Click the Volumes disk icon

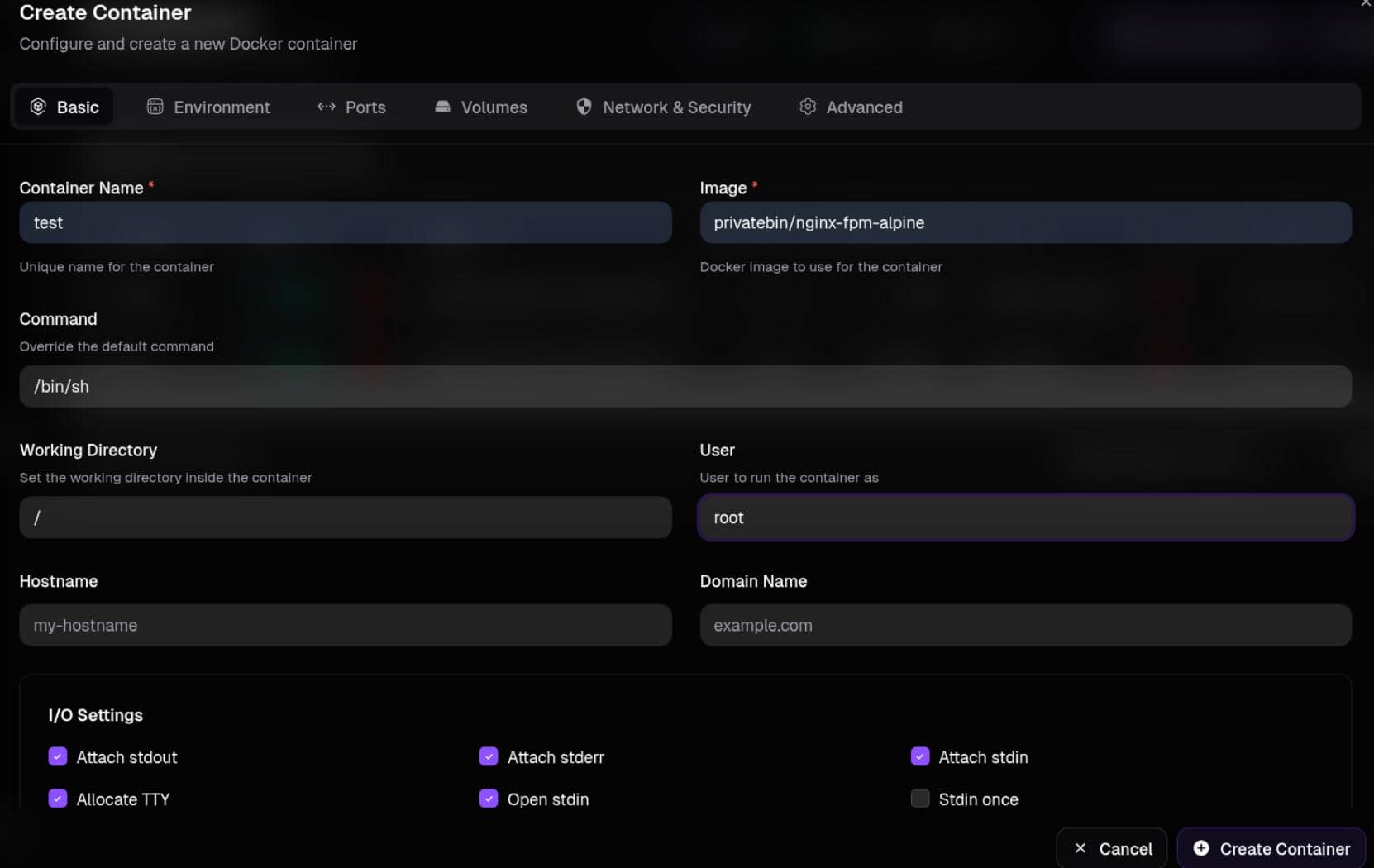coord(442,107)
